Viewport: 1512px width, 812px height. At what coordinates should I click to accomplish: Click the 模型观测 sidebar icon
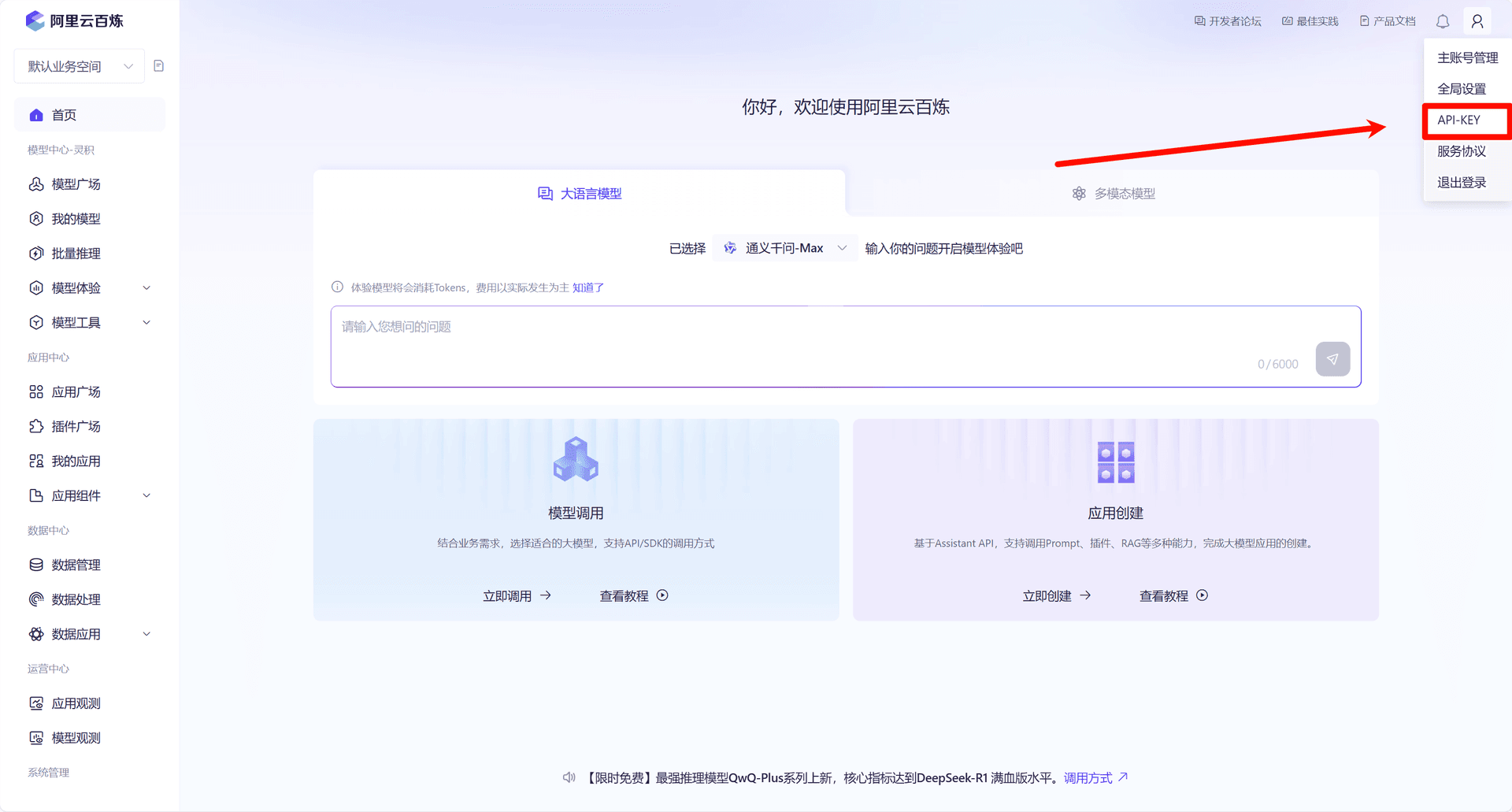coord(36,739)
